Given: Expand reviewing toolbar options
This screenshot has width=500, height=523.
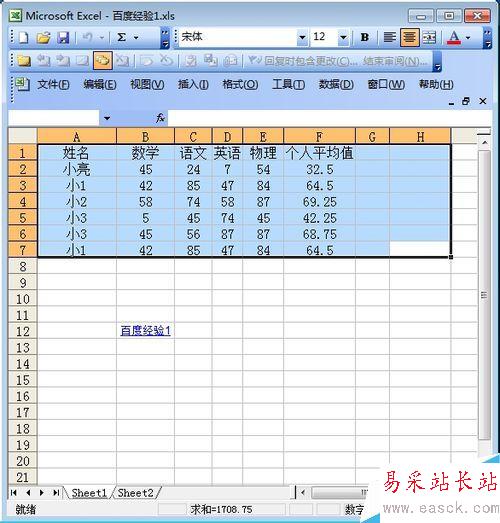Looking at the screenshot, I should click(x=437, y=62).
